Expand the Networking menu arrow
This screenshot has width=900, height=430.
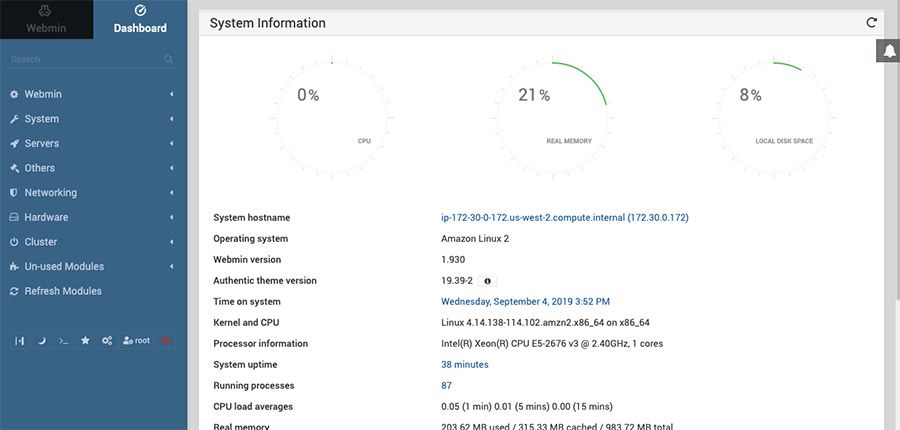[x=171, y=193]
